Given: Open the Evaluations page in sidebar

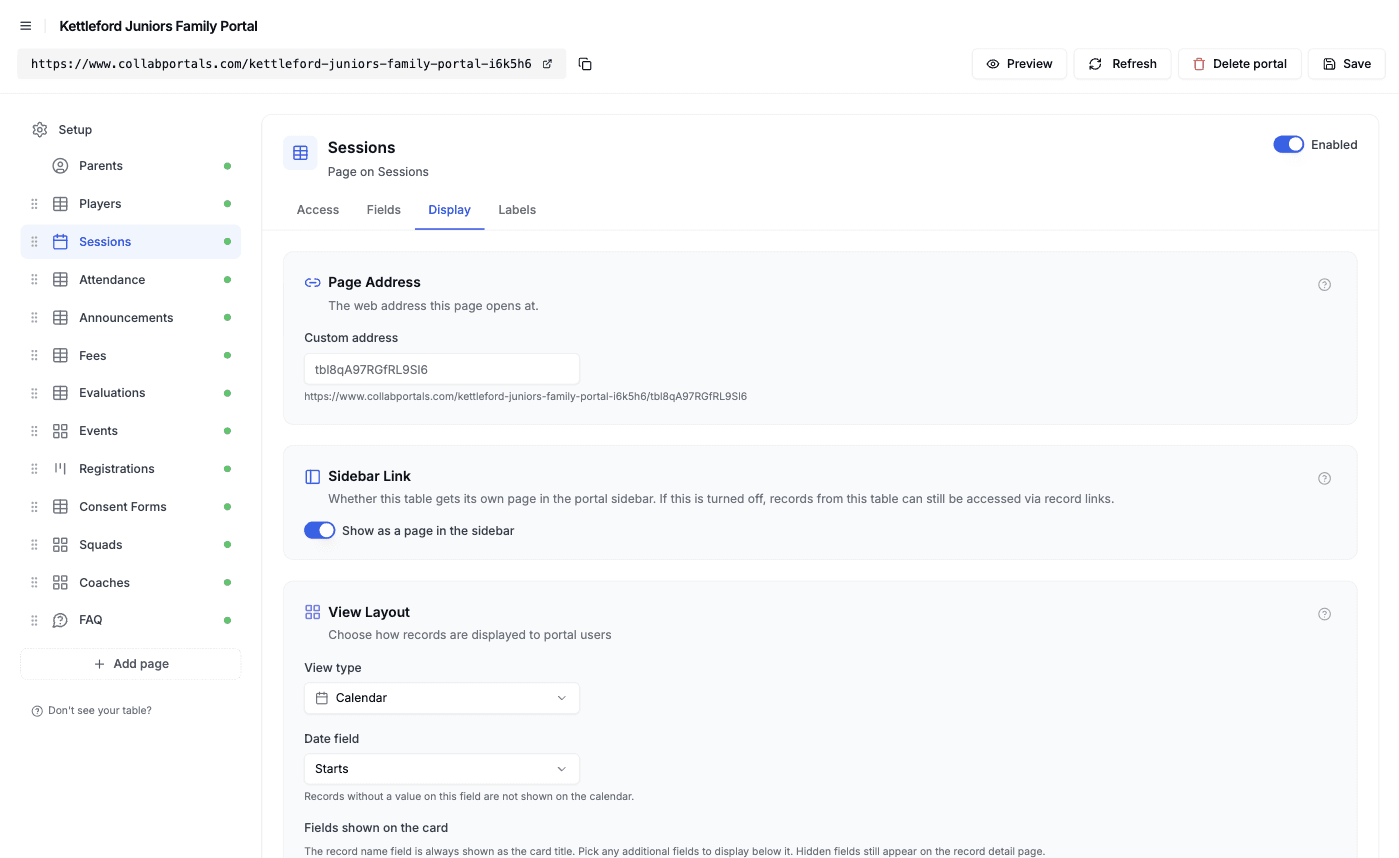Looking at the screenshot, I should pos(131,393).
